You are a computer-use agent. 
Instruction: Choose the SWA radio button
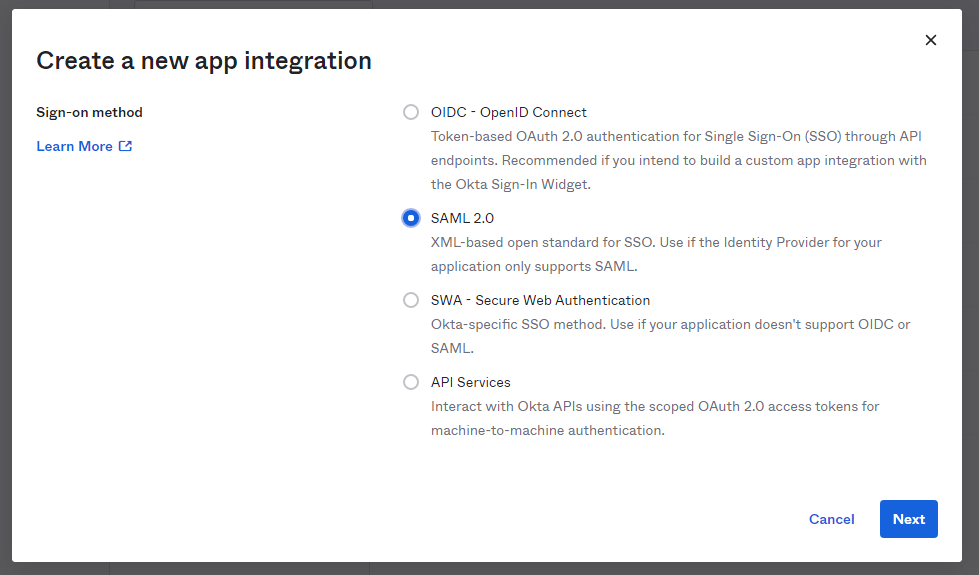pos(411,300)
